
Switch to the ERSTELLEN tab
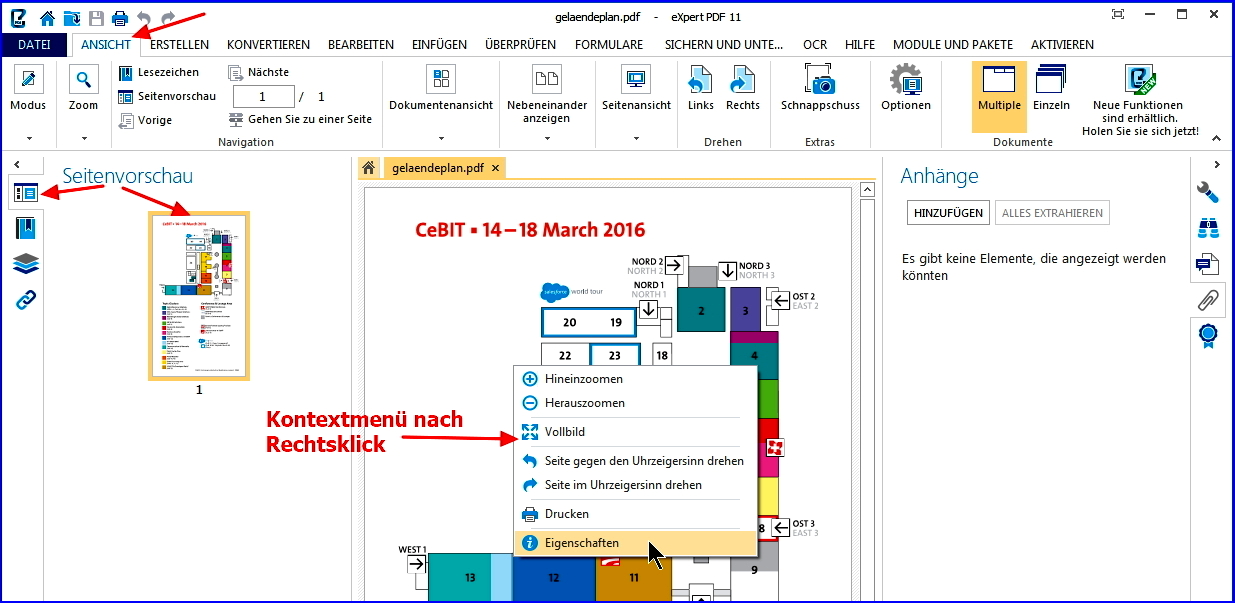pos(179,45)
